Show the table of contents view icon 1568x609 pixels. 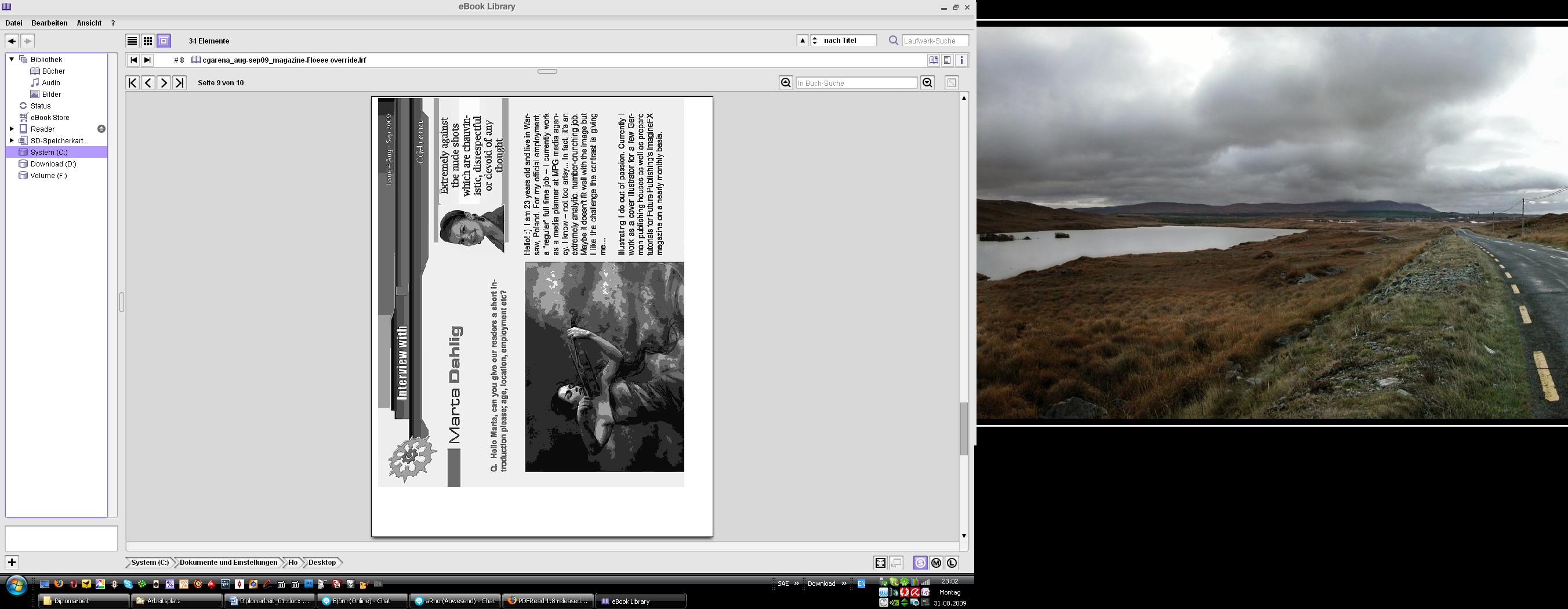[x=947, y=60]
